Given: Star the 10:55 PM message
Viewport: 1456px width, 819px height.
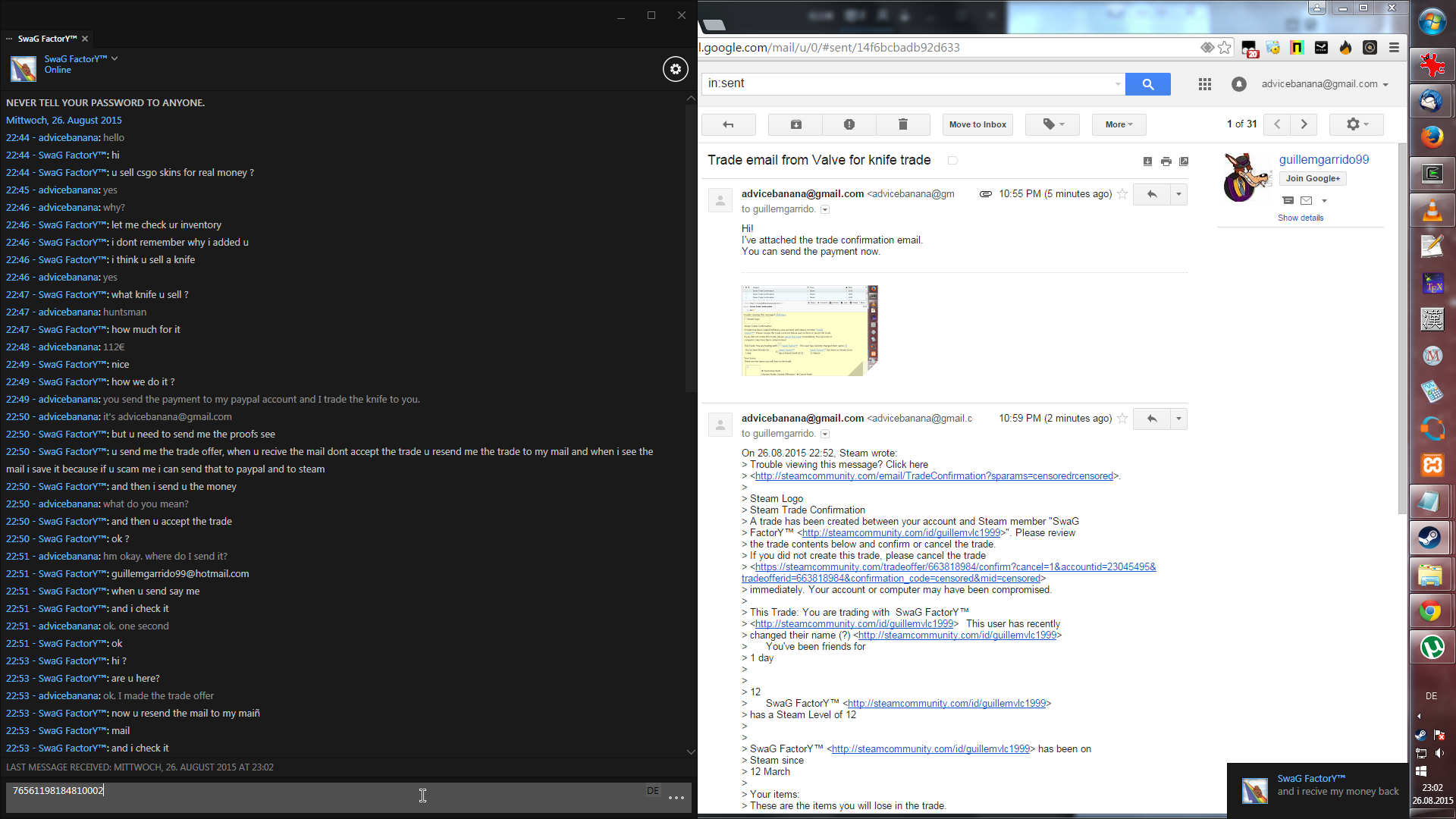Looking at the screenshot, I should tap(1122, 194).
